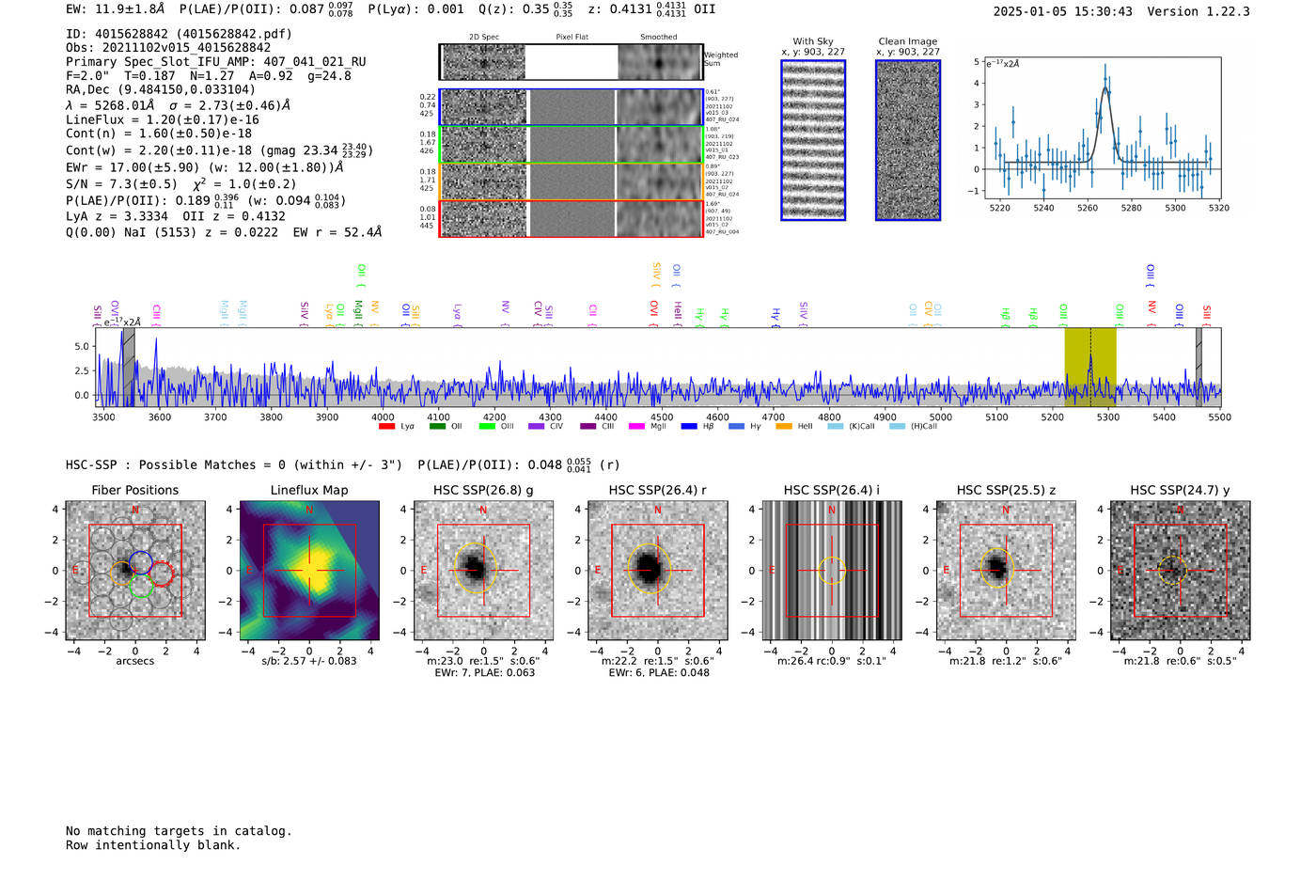
Task: Click the hatched gray region near 3550 Å
Action: click(129, 367)
